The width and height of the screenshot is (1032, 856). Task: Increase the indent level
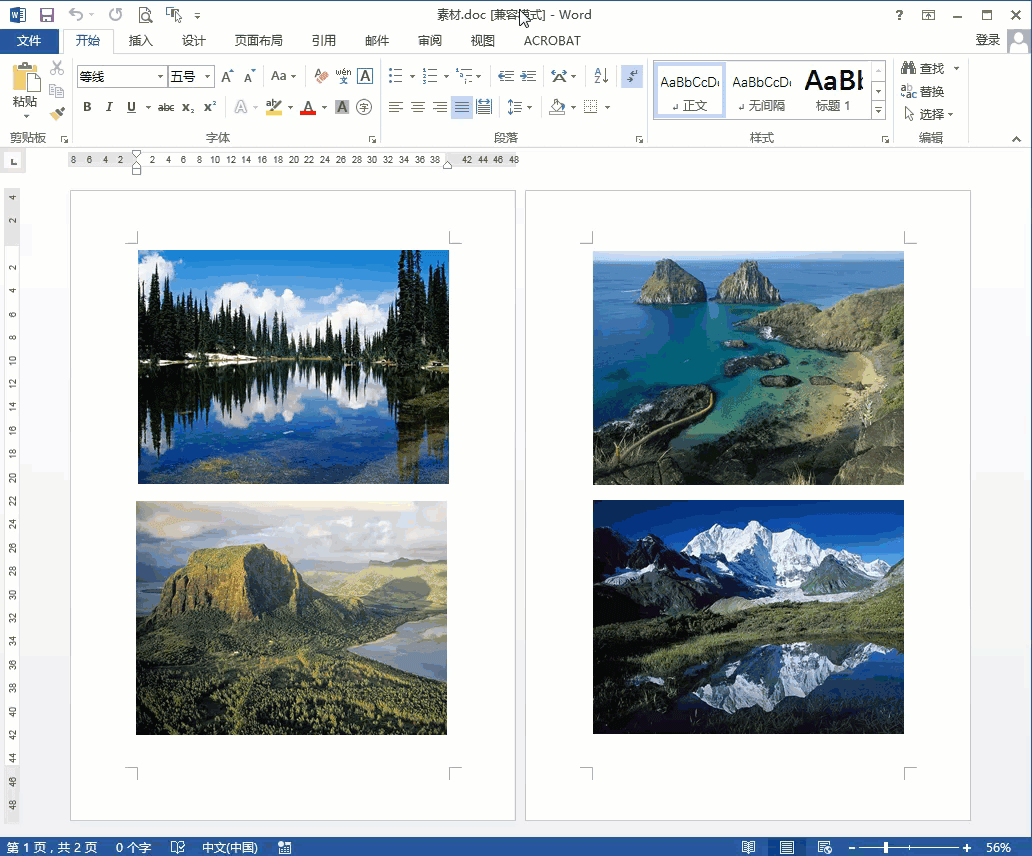pyautogui.click(x=528, y=76)
